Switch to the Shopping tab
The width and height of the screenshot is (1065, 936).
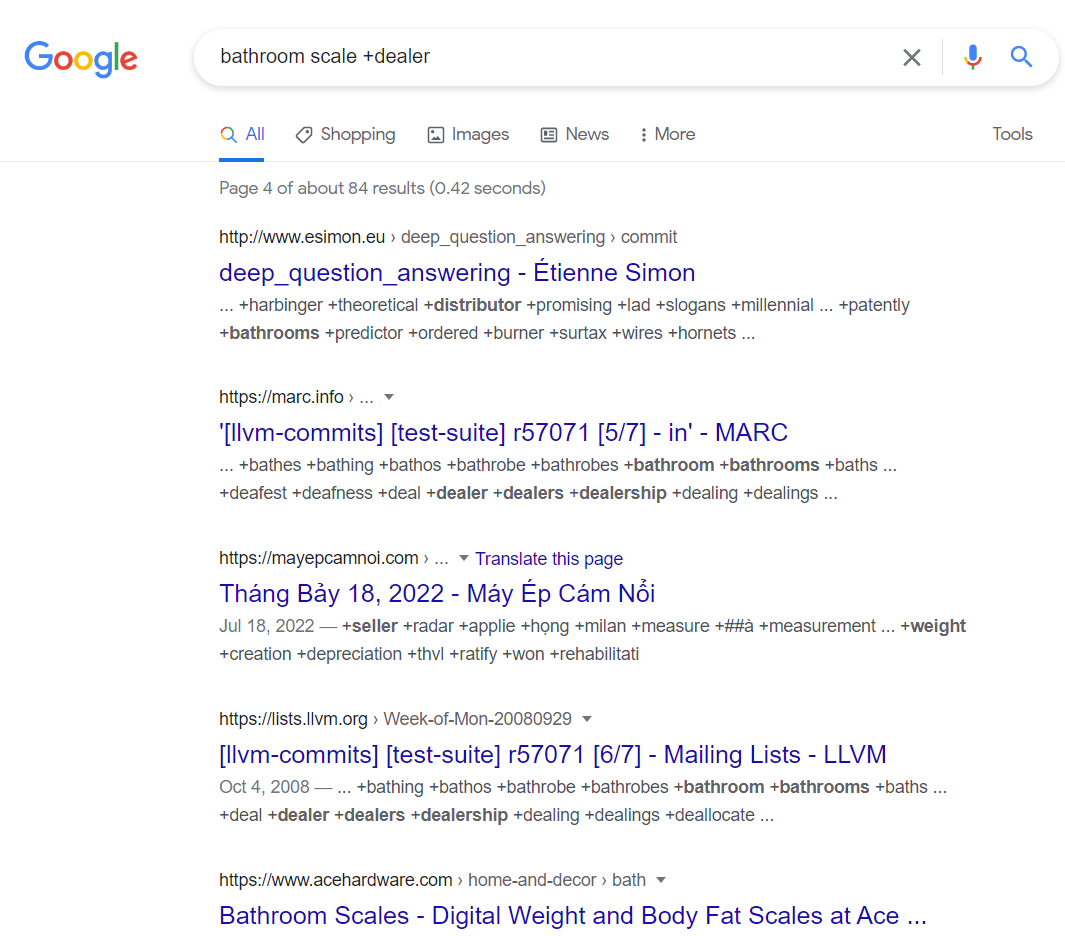coord(346,134)
